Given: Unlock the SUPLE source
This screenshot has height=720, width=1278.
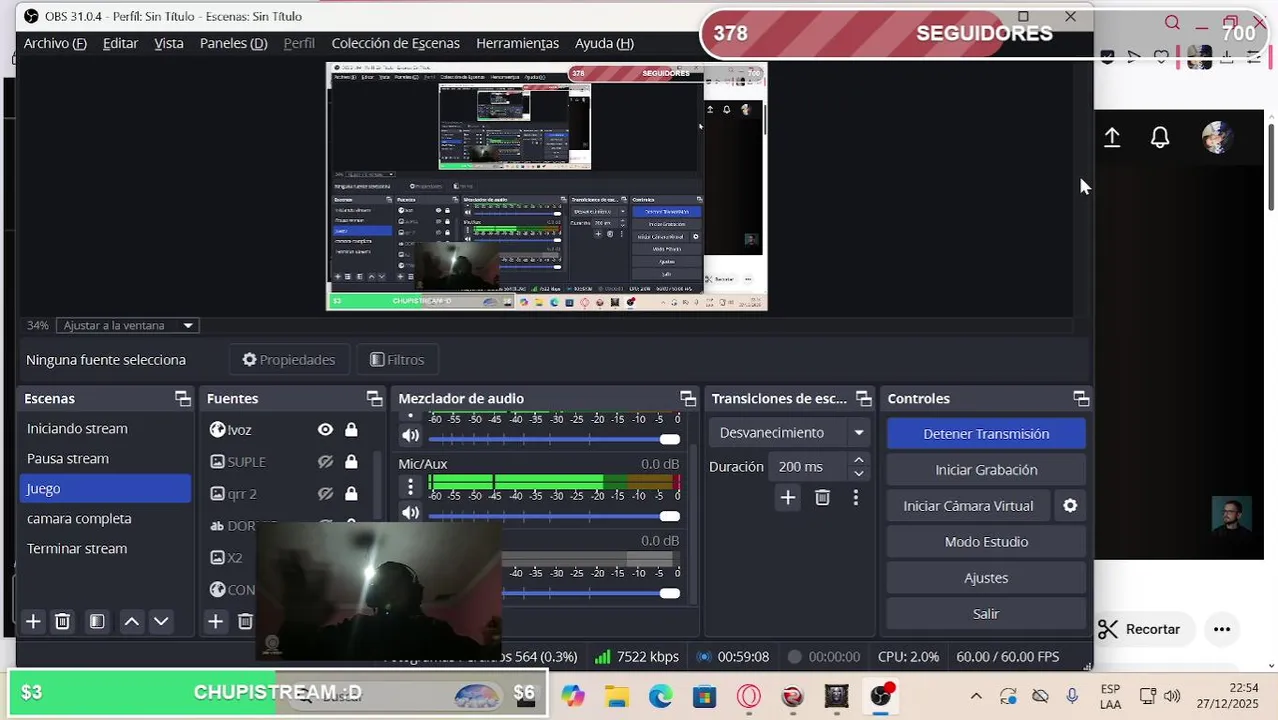Looking at the screenshot, I should [x=351, y=462].
